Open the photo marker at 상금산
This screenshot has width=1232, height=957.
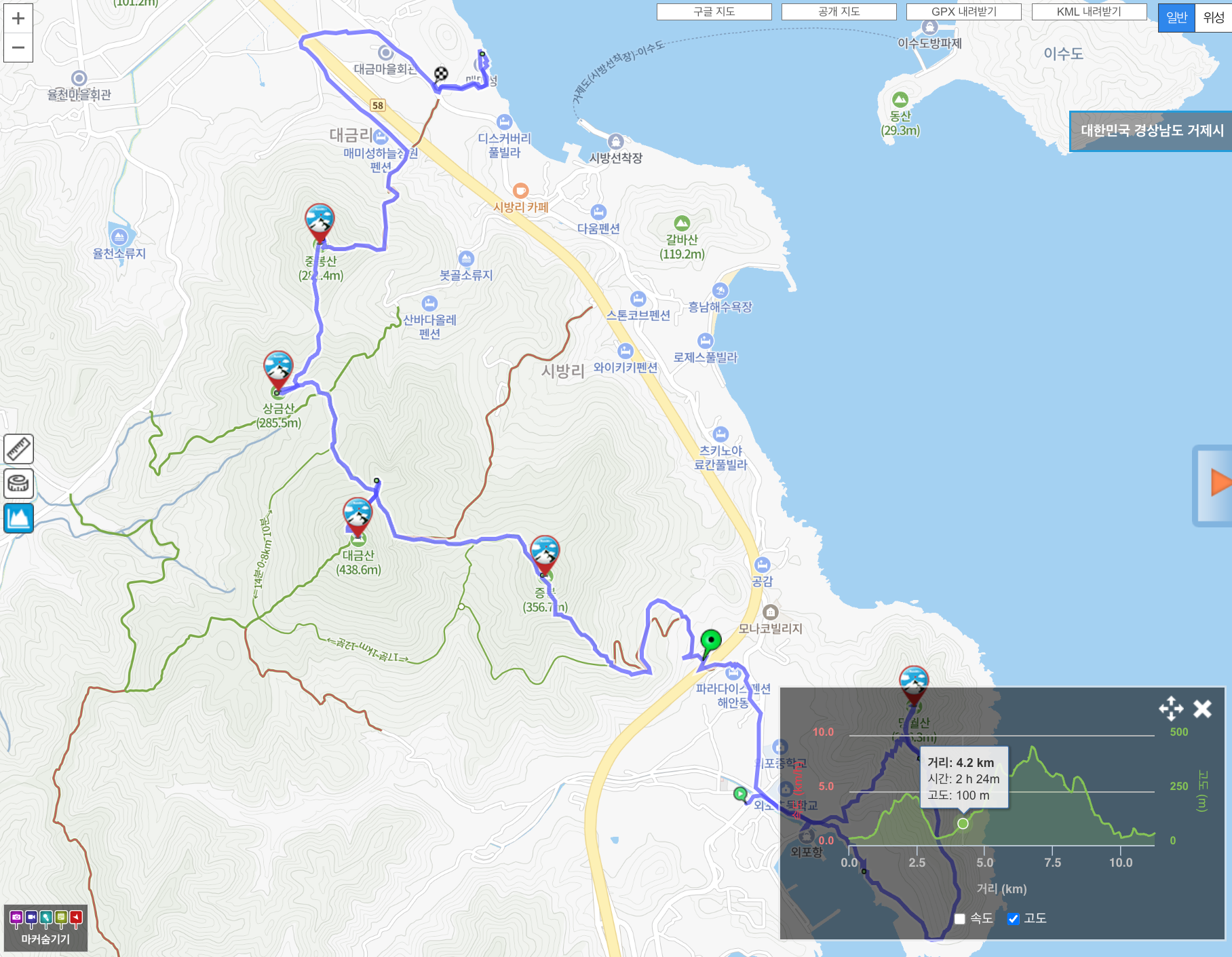[278, 370]
